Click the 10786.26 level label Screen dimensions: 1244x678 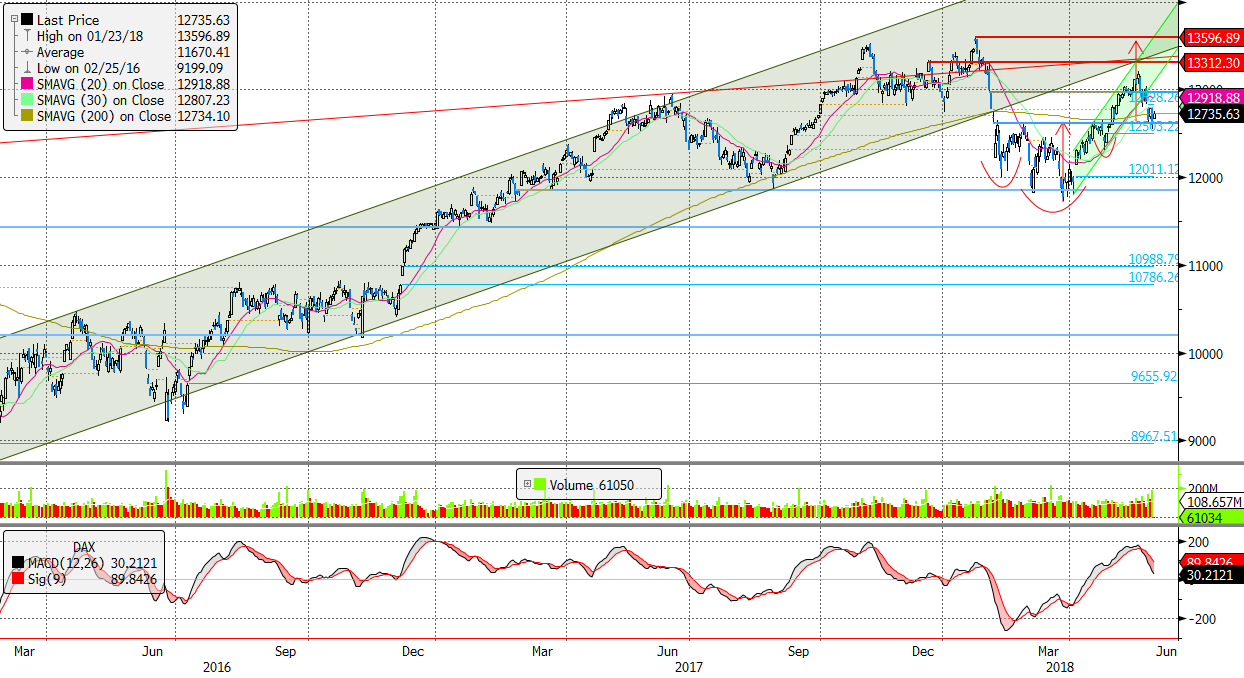click(x=1153, y=277)
